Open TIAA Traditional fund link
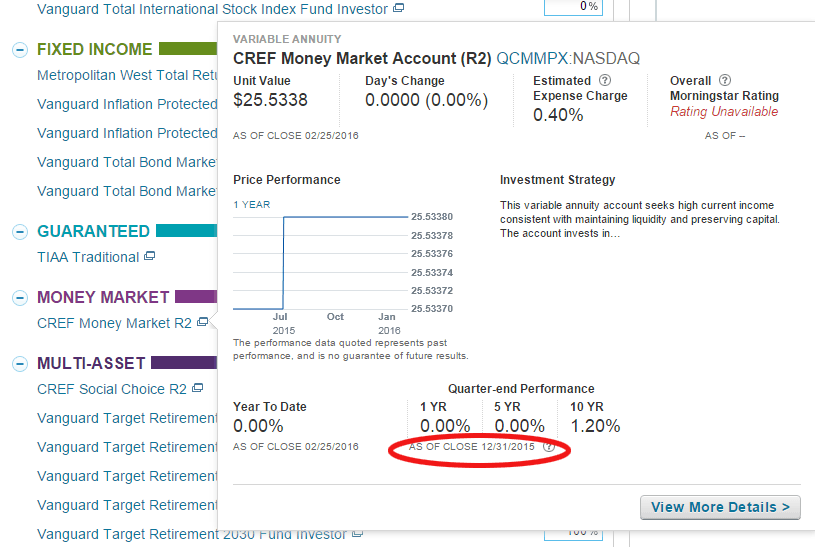 (88, 257)
